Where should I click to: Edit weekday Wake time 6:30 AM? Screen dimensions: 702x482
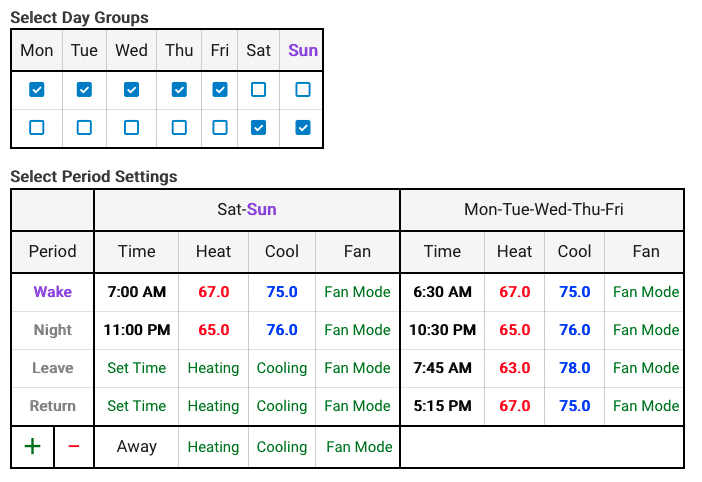point(442,292)
